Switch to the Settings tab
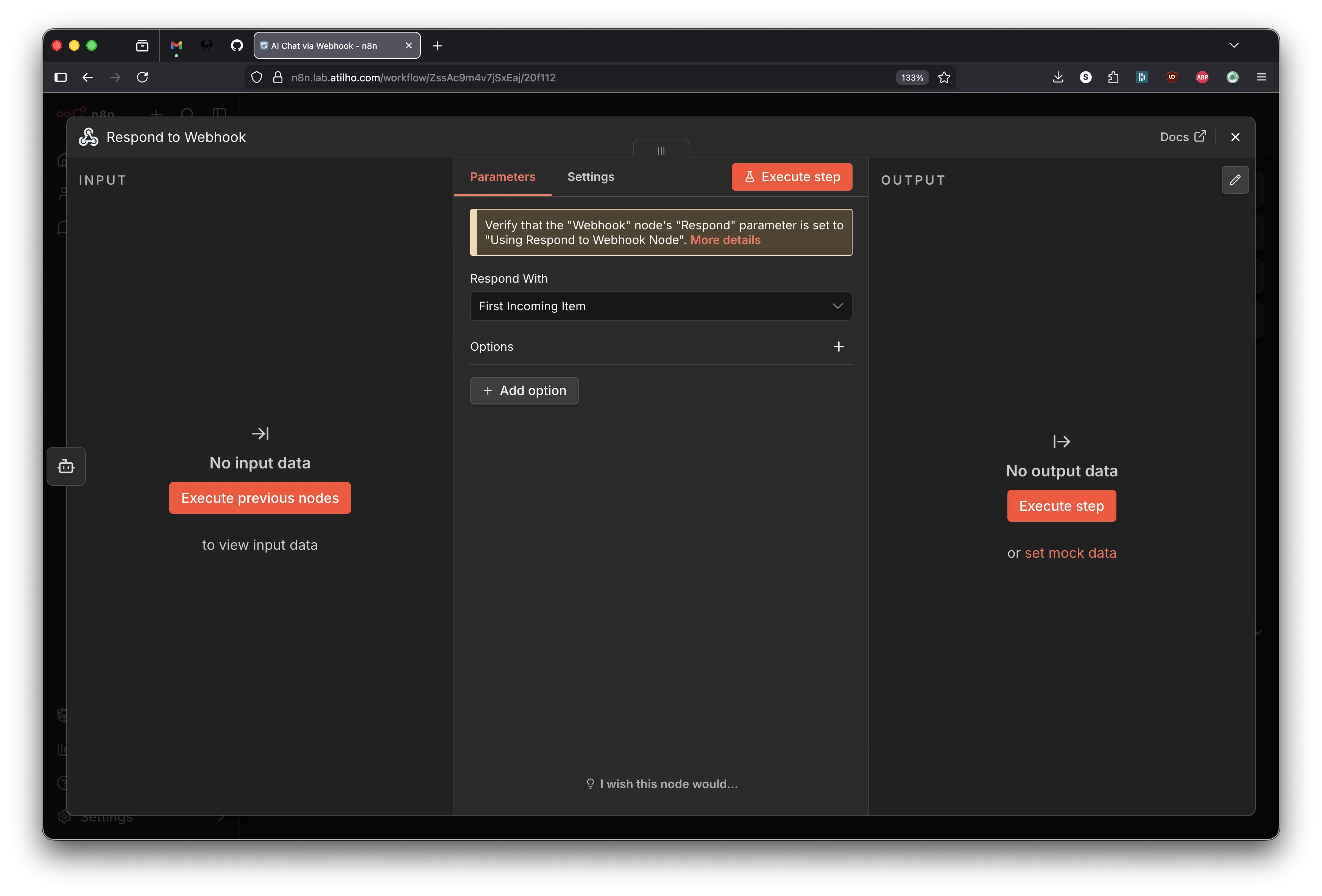This screenshot has width=1322, height=896. click(x=591, y=177)
